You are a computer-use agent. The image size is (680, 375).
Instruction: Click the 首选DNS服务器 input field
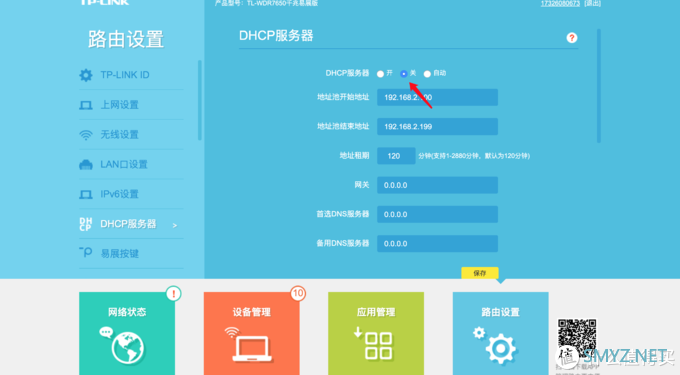click(x=437, y=214)
